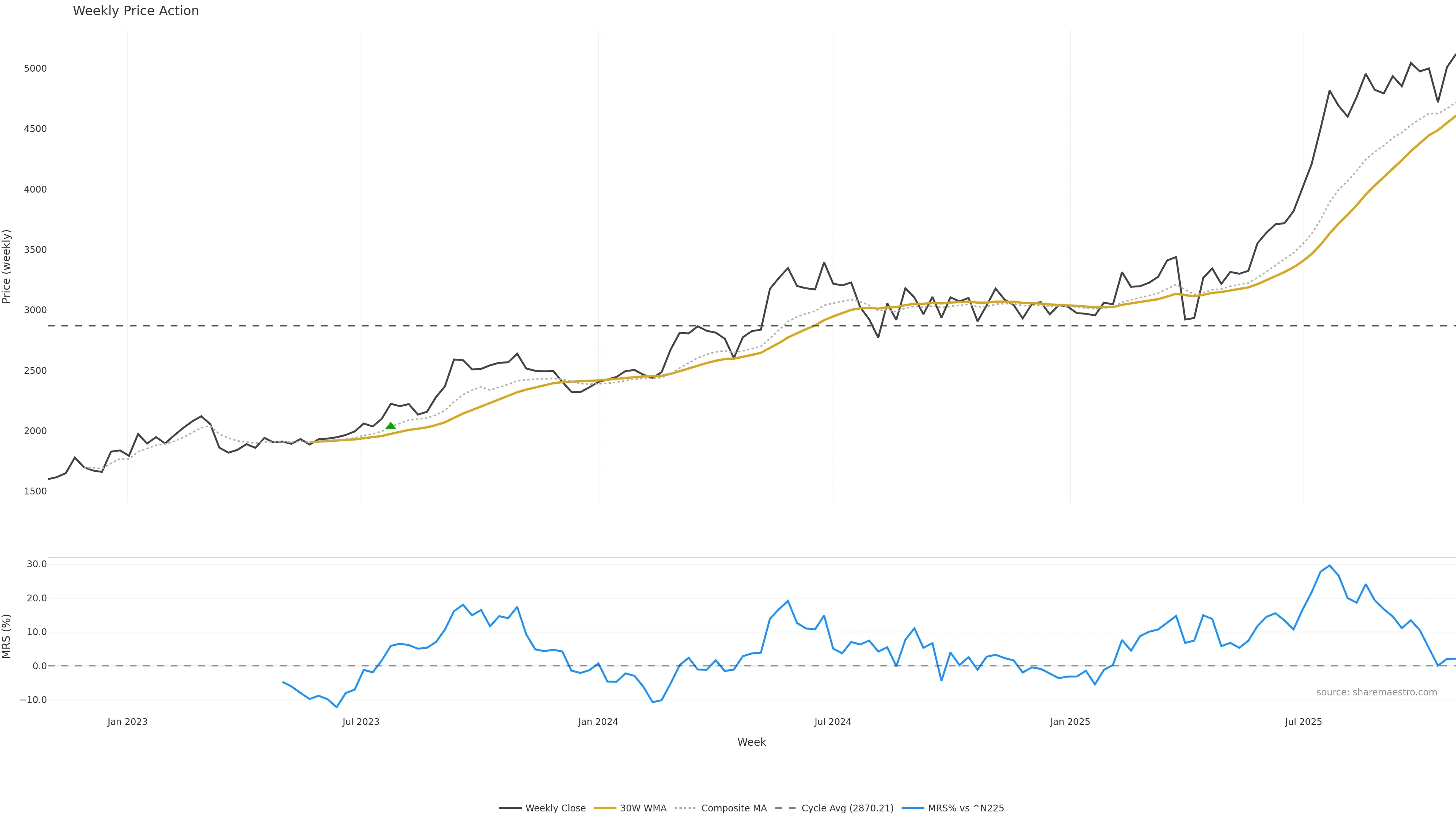This screenshot has height=819, width=1456.
Task: Click the source: sharemaestro.com text
Action: pyautogui.click(x=1376, y=692)
